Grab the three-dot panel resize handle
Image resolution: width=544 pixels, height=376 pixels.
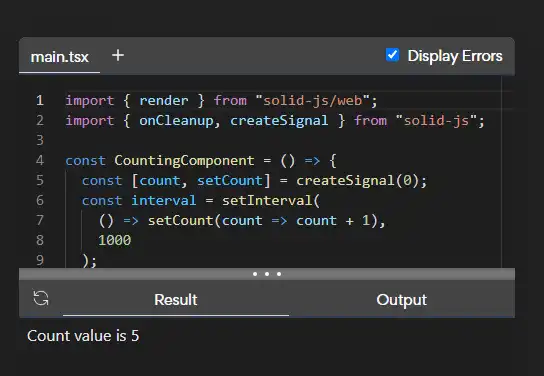point(267,274)
